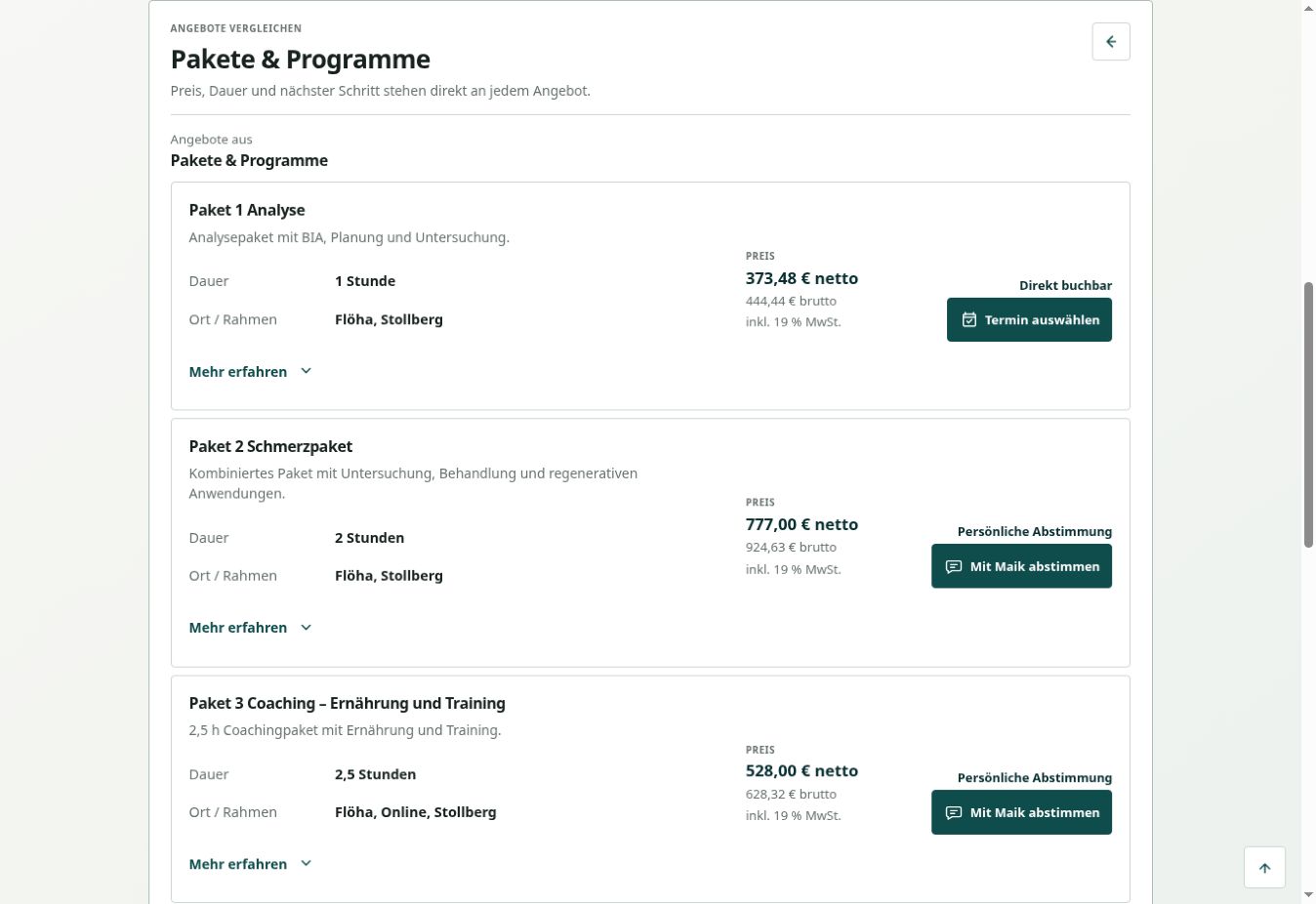Click Analysepaket mit BIA description text
The height and width of the screenshot is (904, 1316).
pyautogui.click(x=349, y=237)
